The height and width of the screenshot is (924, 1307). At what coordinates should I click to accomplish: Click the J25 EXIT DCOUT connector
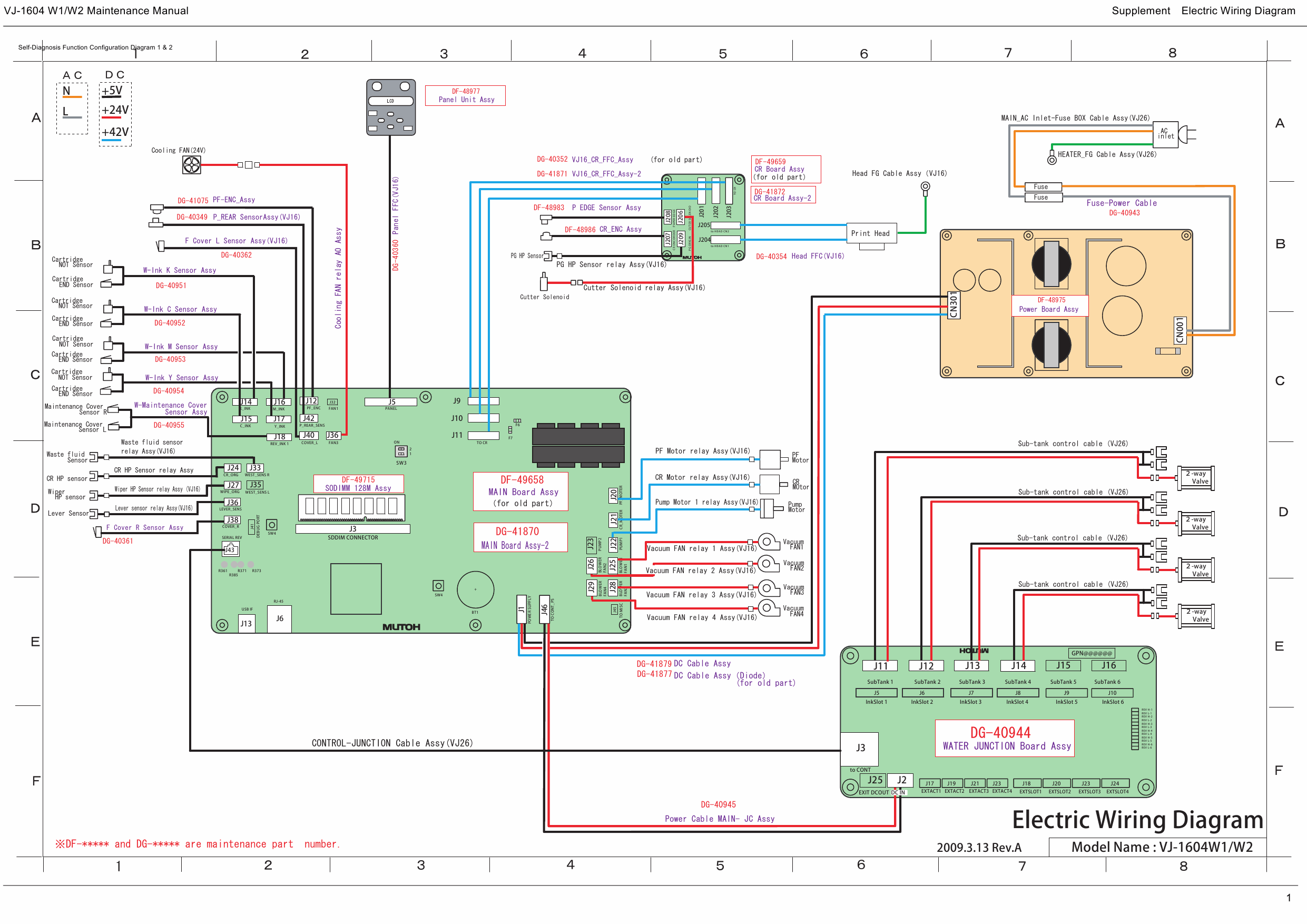coord(874,780)
